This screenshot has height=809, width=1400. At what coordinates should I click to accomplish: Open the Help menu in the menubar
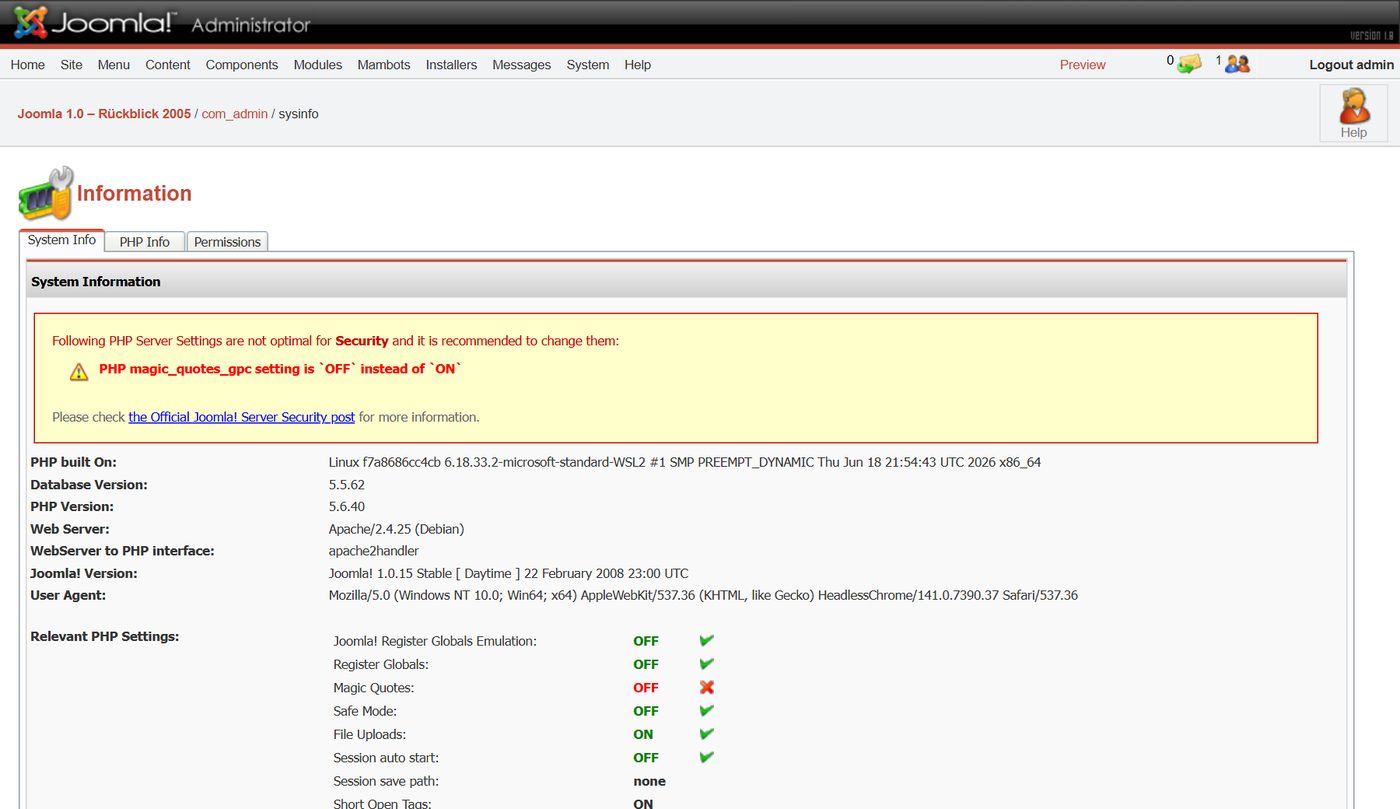(638, 65)
